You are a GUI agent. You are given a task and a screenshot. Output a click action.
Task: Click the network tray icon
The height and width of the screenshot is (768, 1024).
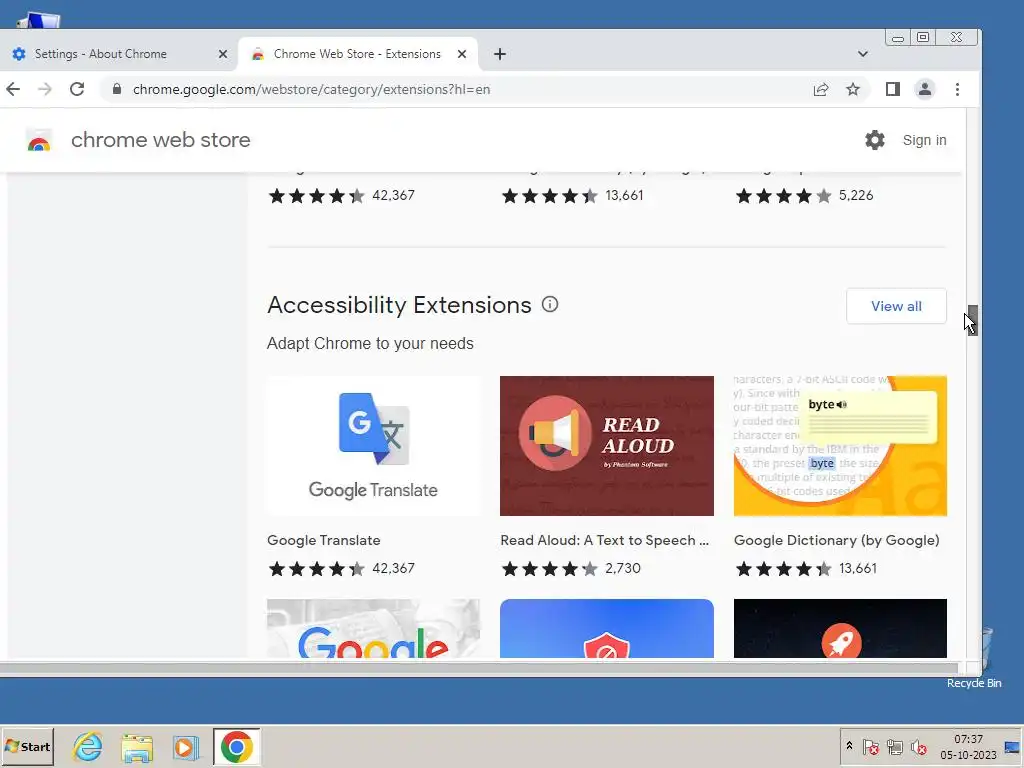[x=895, y=747]
